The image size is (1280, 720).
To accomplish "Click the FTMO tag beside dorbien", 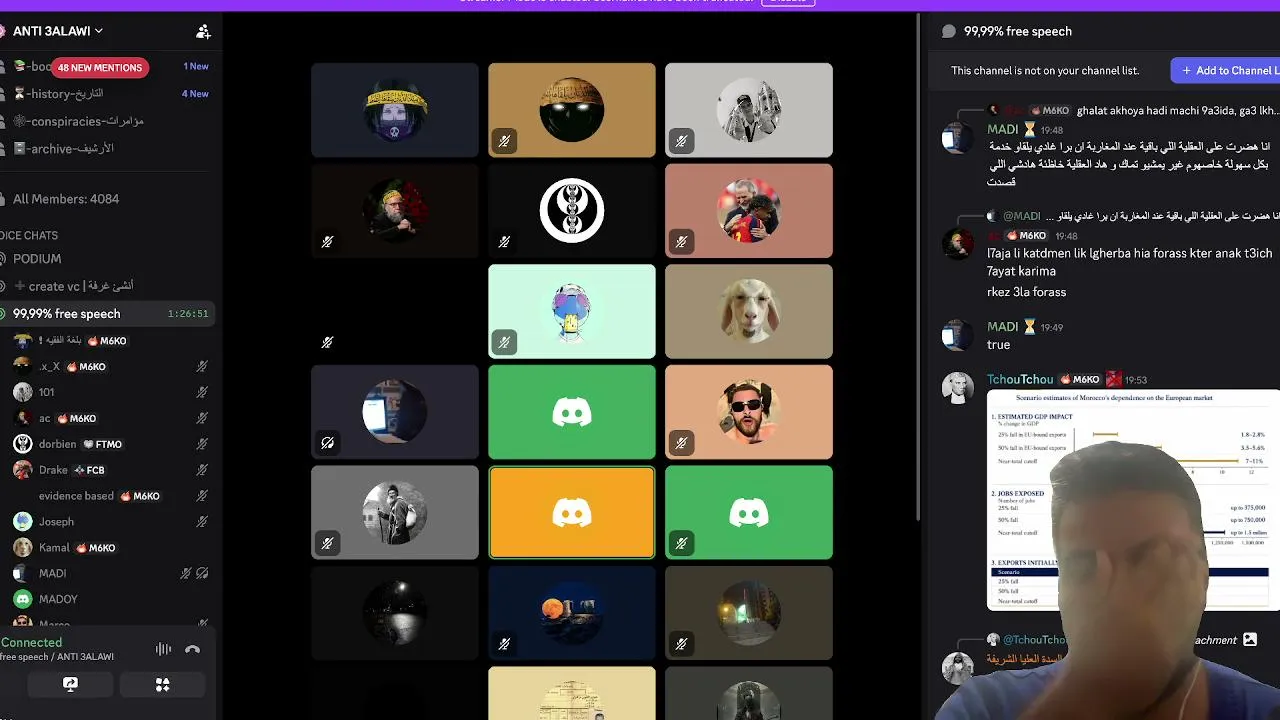I will [102, 445].
